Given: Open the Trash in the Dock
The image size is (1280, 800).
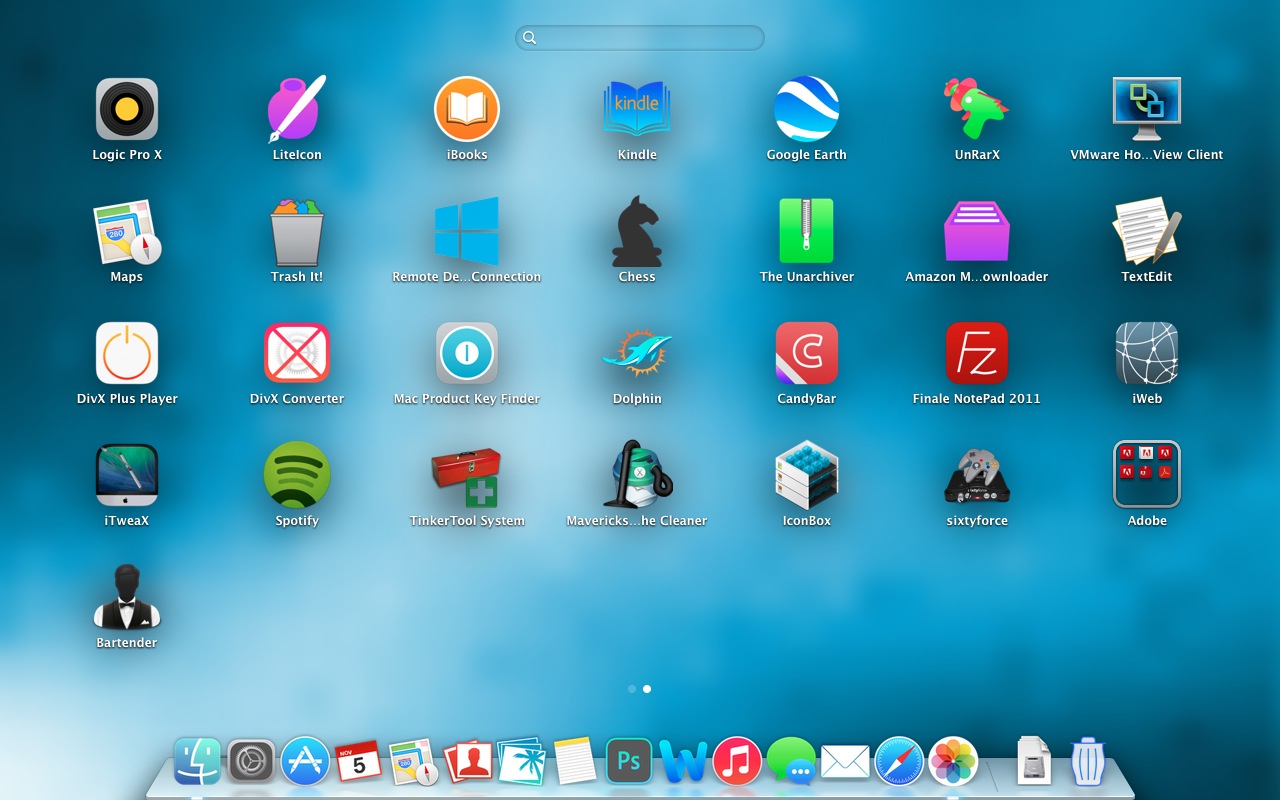Looking at the screenshot, I should [x=1087, y=762].
